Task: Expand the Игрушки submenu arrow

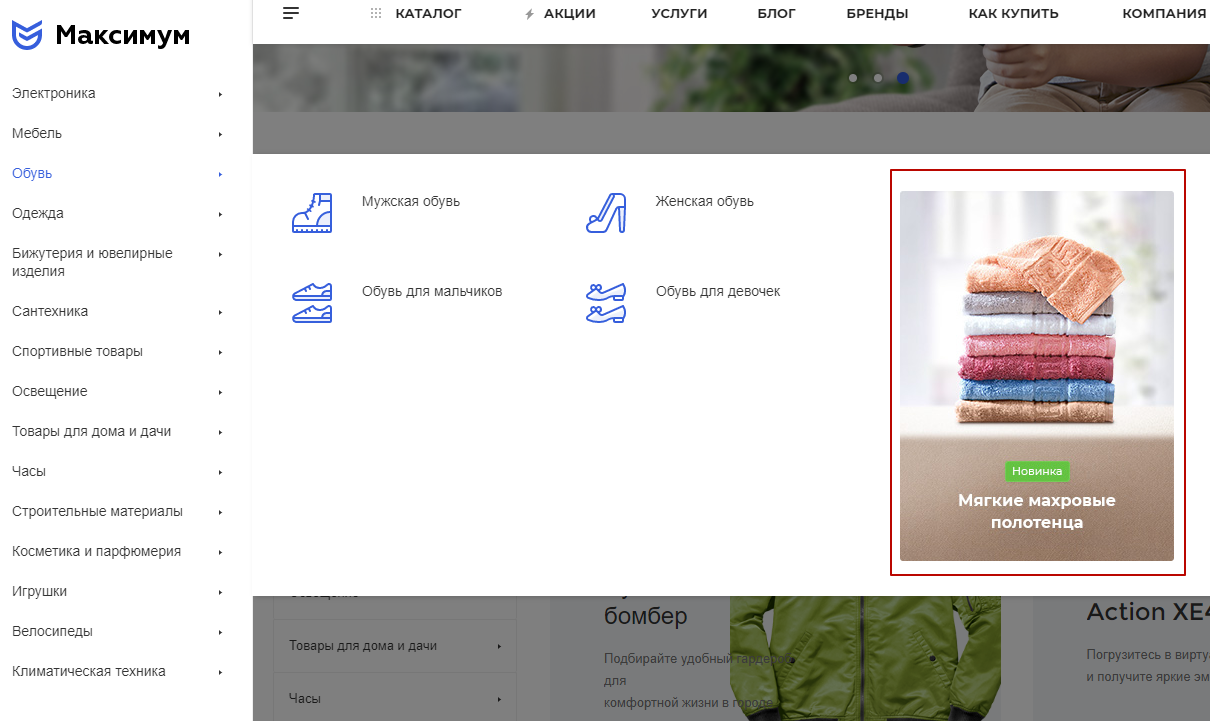Action: (x=220, y=592)
